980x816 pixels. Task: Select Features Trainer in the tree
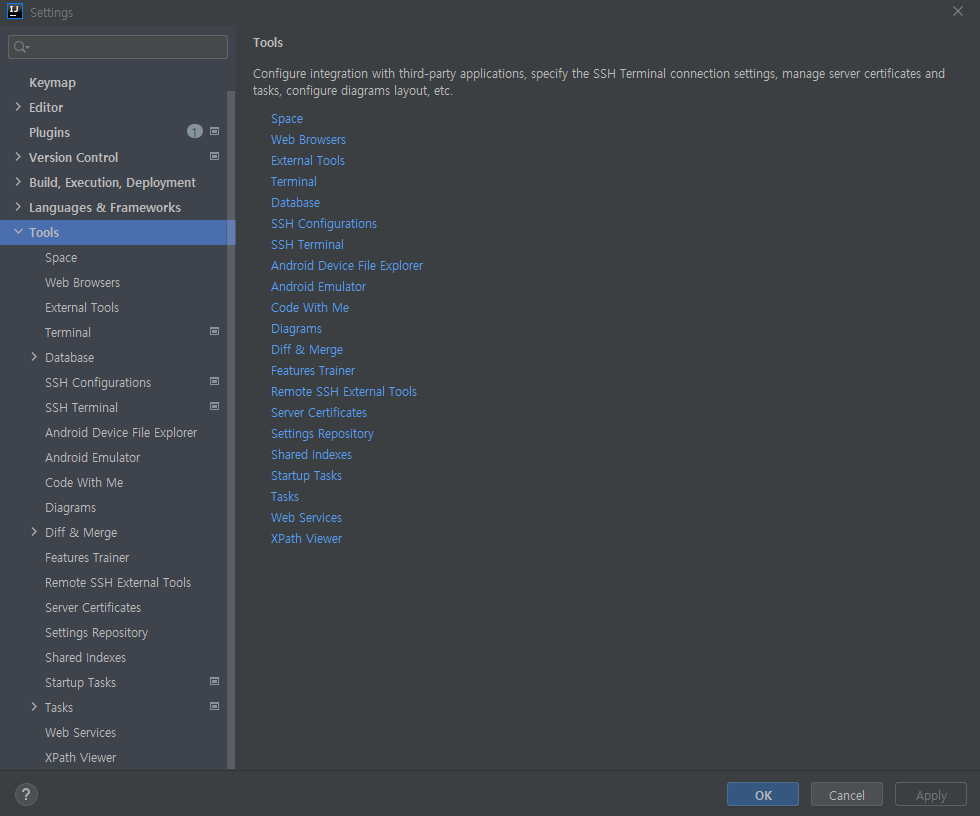tap(88, 557)
